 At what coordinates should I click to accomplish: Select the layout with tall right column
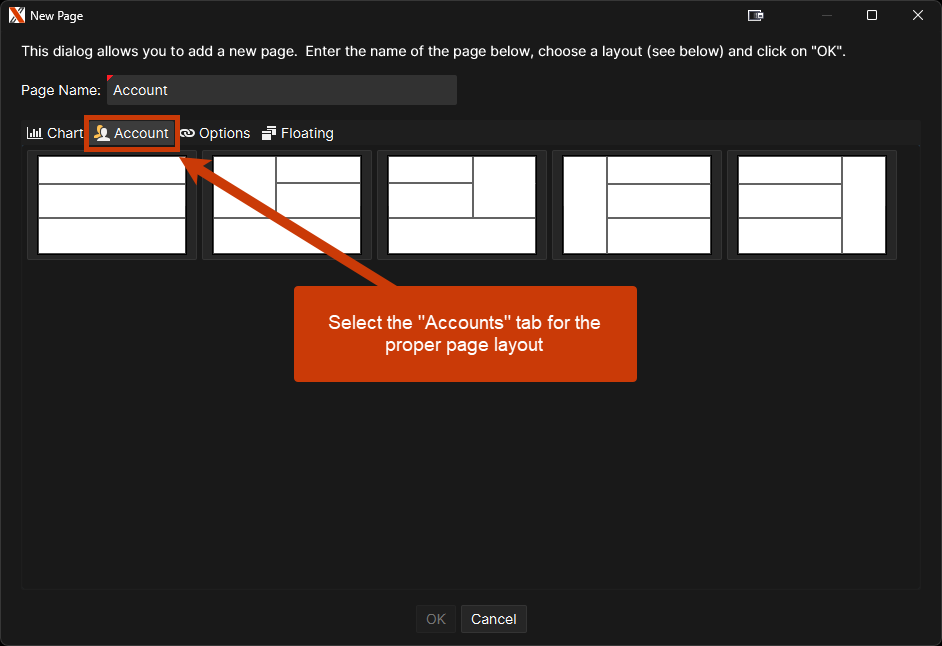(812, 205)
